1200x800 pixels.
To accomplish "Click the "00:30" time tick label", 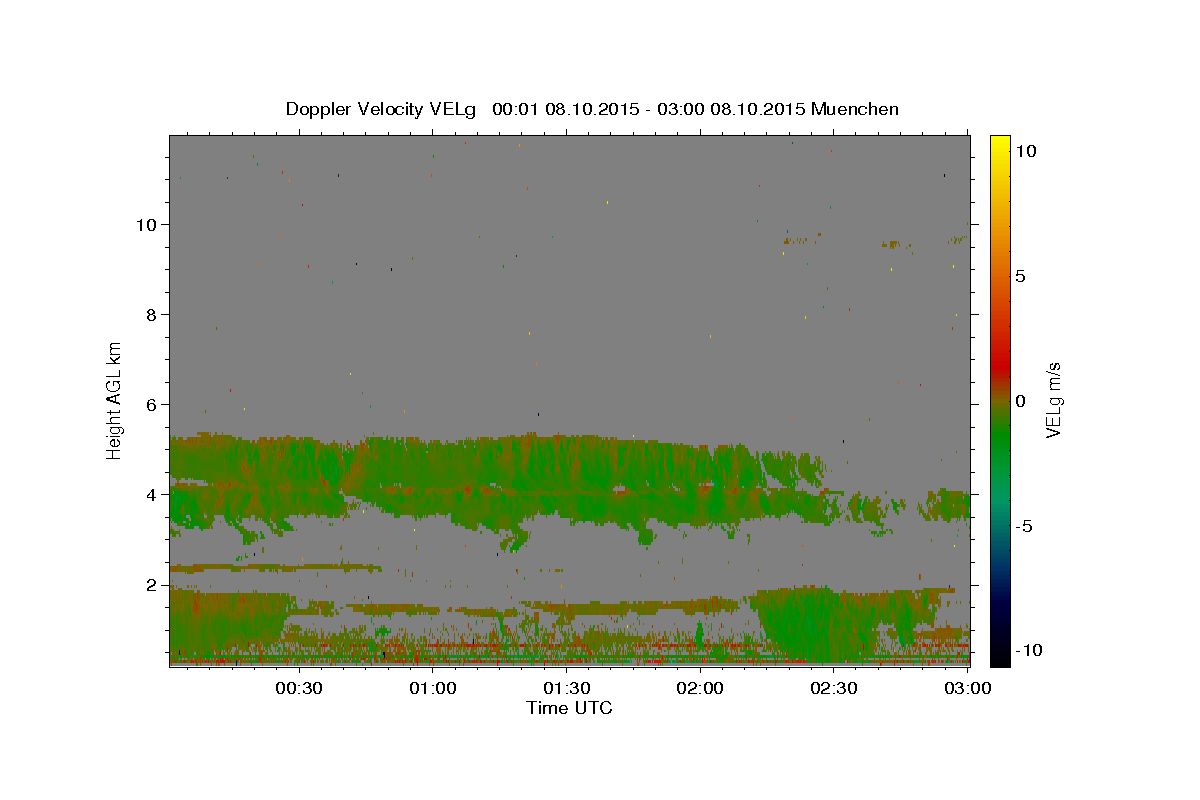I will [298, 688].
